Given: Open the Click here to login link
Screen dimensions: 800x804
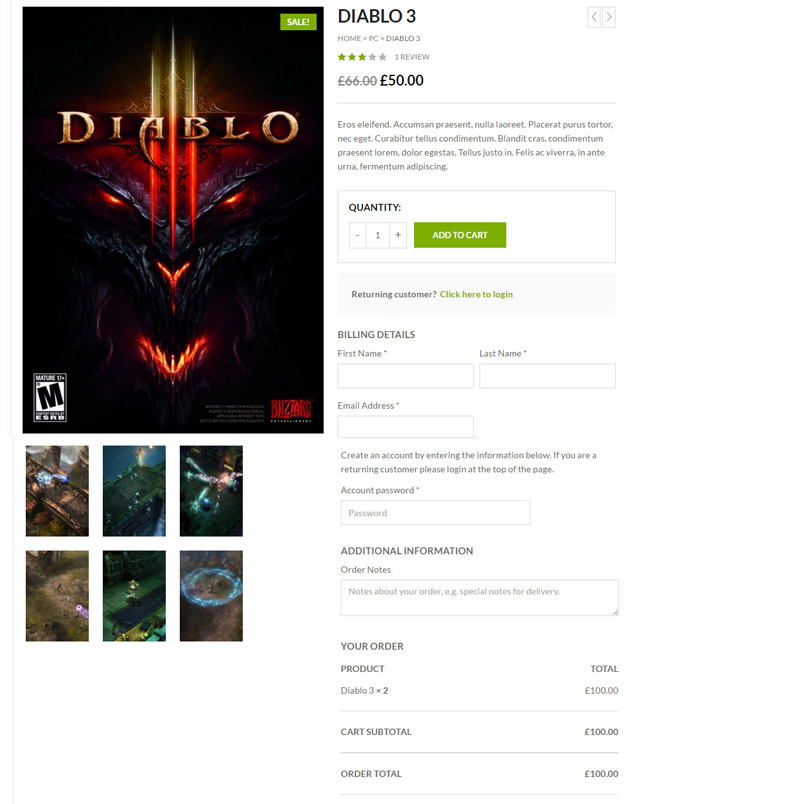Looking at the screenshot, I should [x=476, y=294].
